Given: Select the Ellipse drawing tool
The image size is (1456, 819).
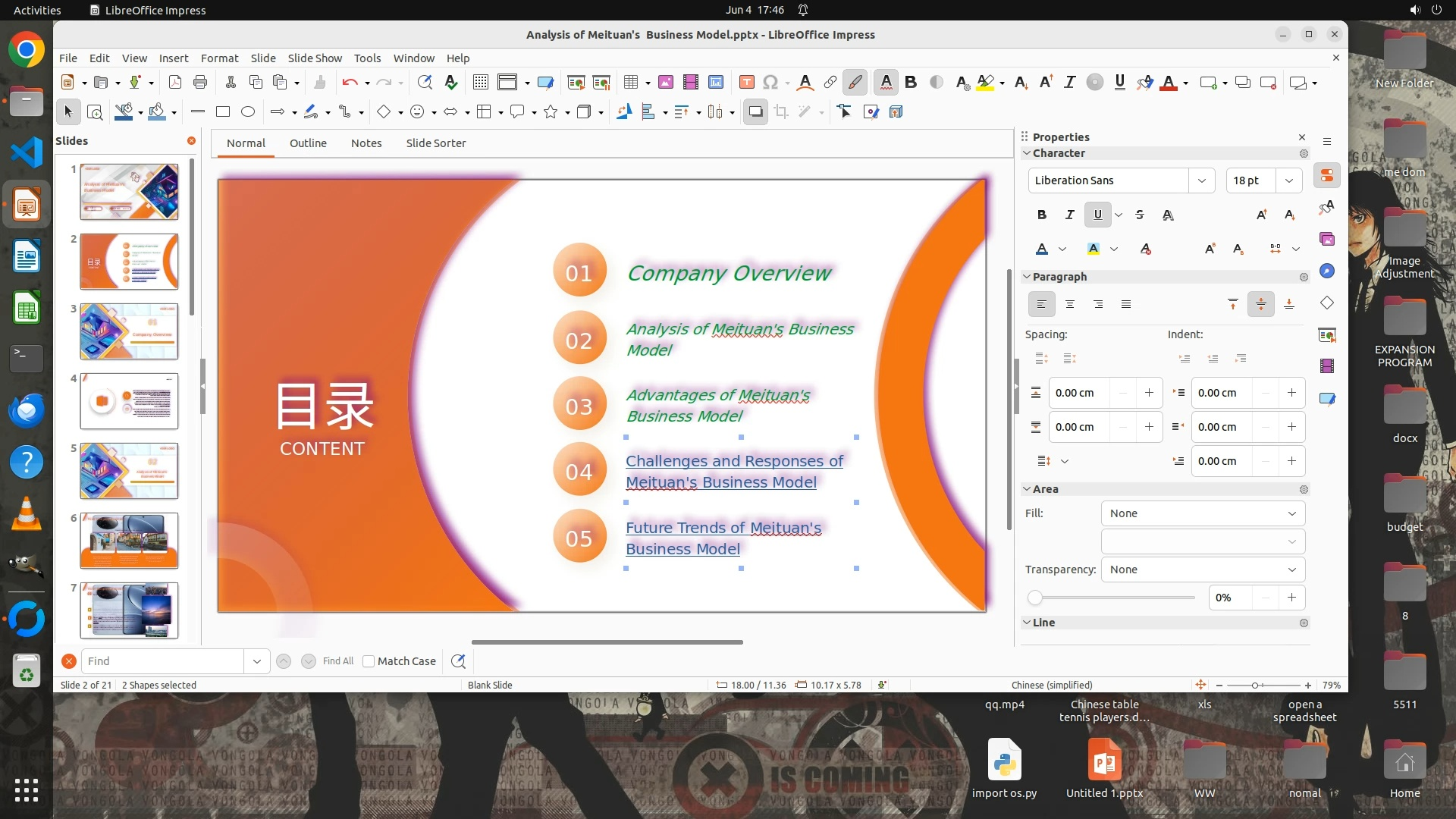Looking at the screenshot, I should pos(248,112).
